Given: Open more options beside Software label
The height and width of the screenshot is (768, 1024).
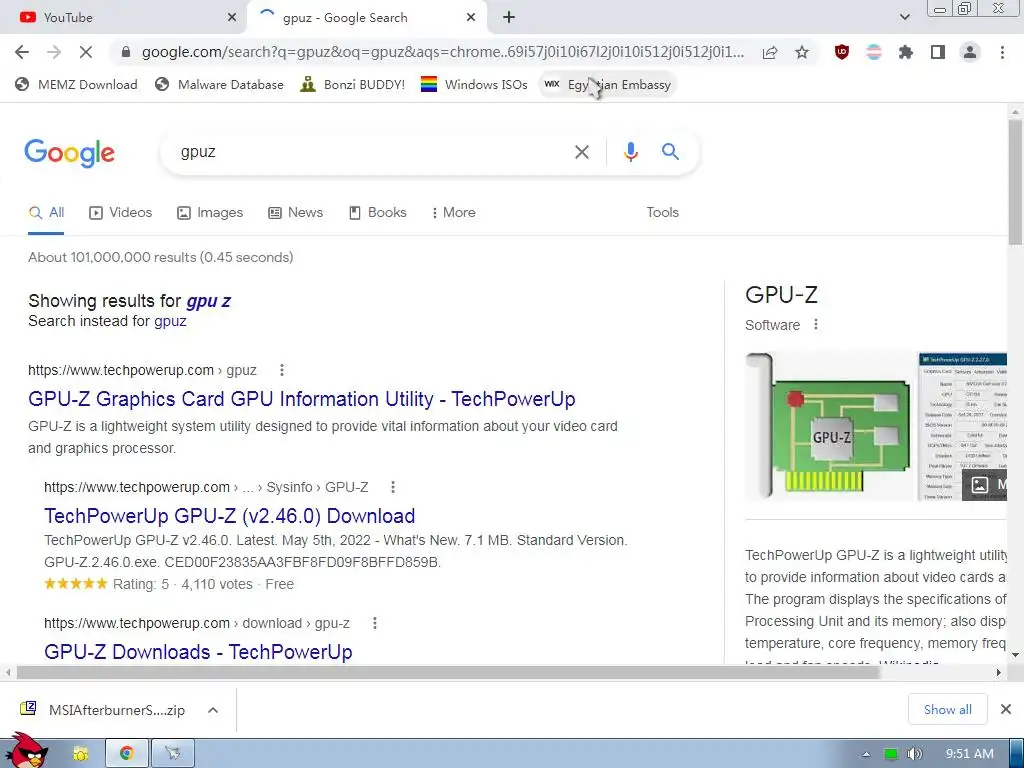Looking at the screenshot, I should coord(816,325).
